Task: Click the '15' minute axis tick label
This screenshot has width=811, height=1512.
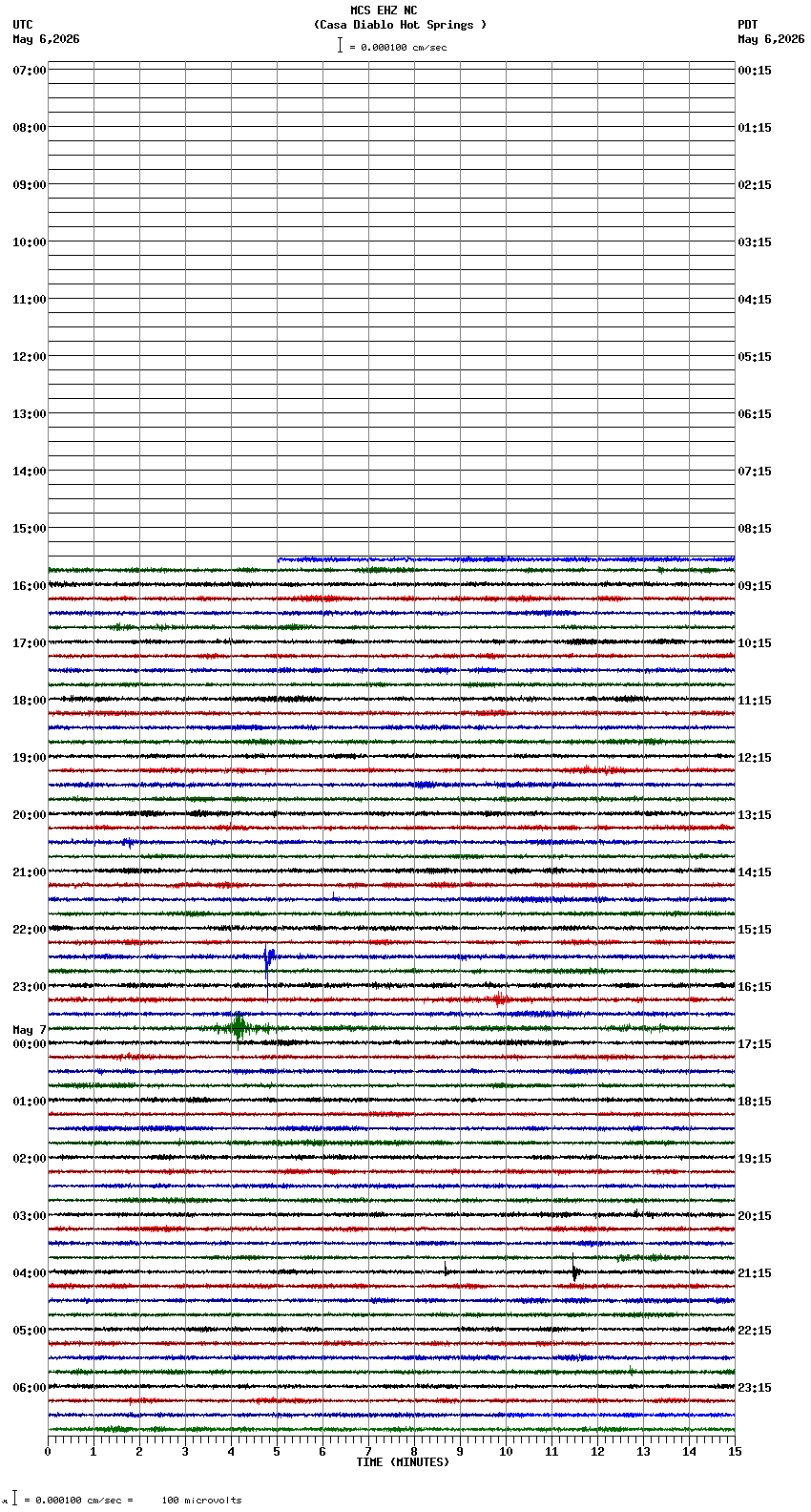Action: click(x=735, y=1452)
